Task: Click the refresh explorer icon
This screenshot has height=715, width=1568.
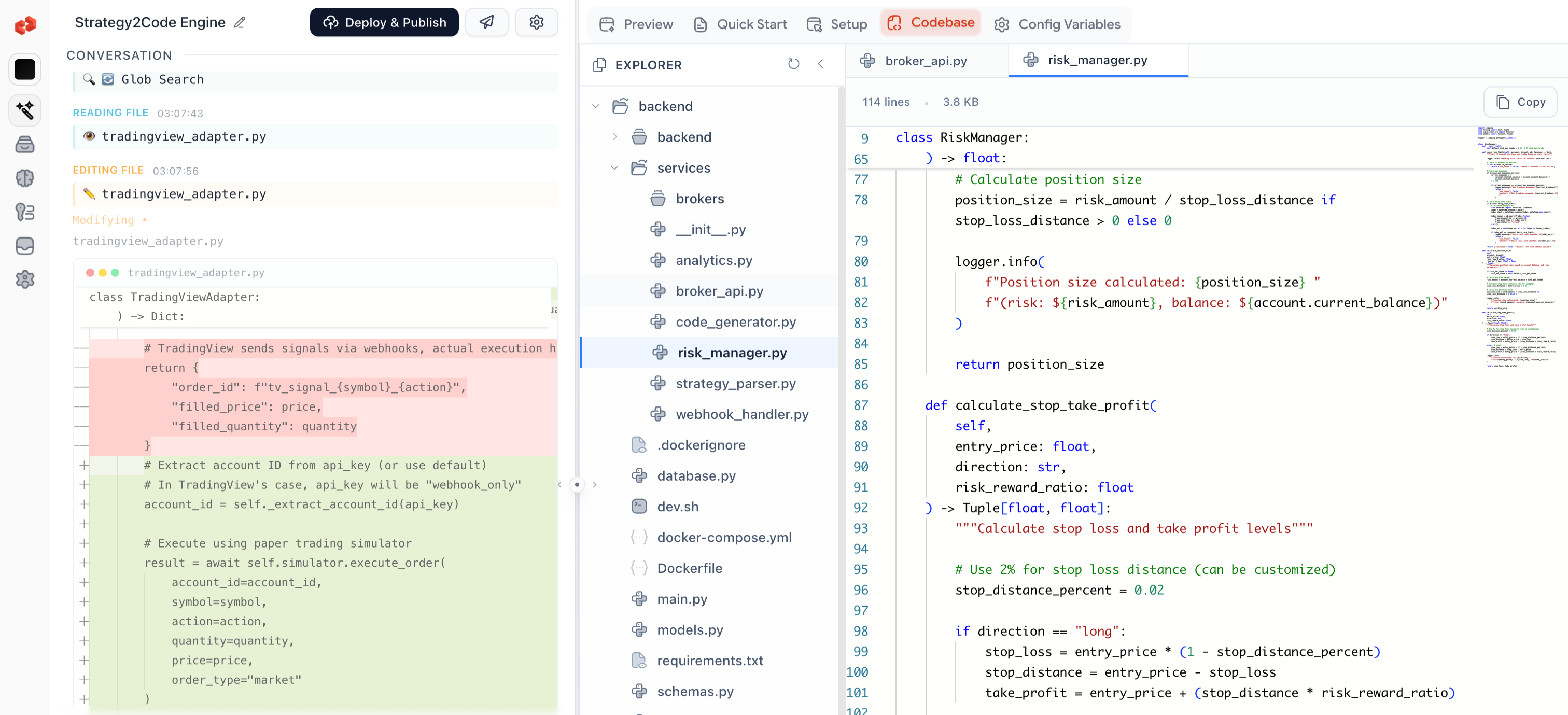Action: coord(793,64)
